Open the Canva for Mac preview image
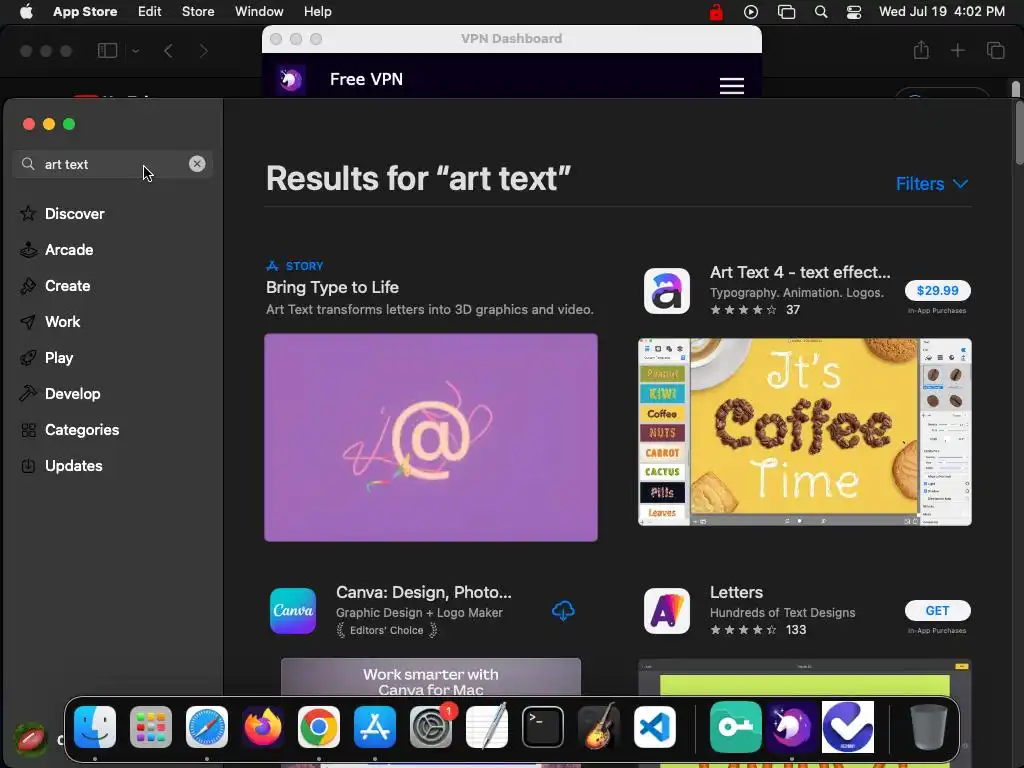Viewport: 1024px width, 768px height. pos(430,677)
